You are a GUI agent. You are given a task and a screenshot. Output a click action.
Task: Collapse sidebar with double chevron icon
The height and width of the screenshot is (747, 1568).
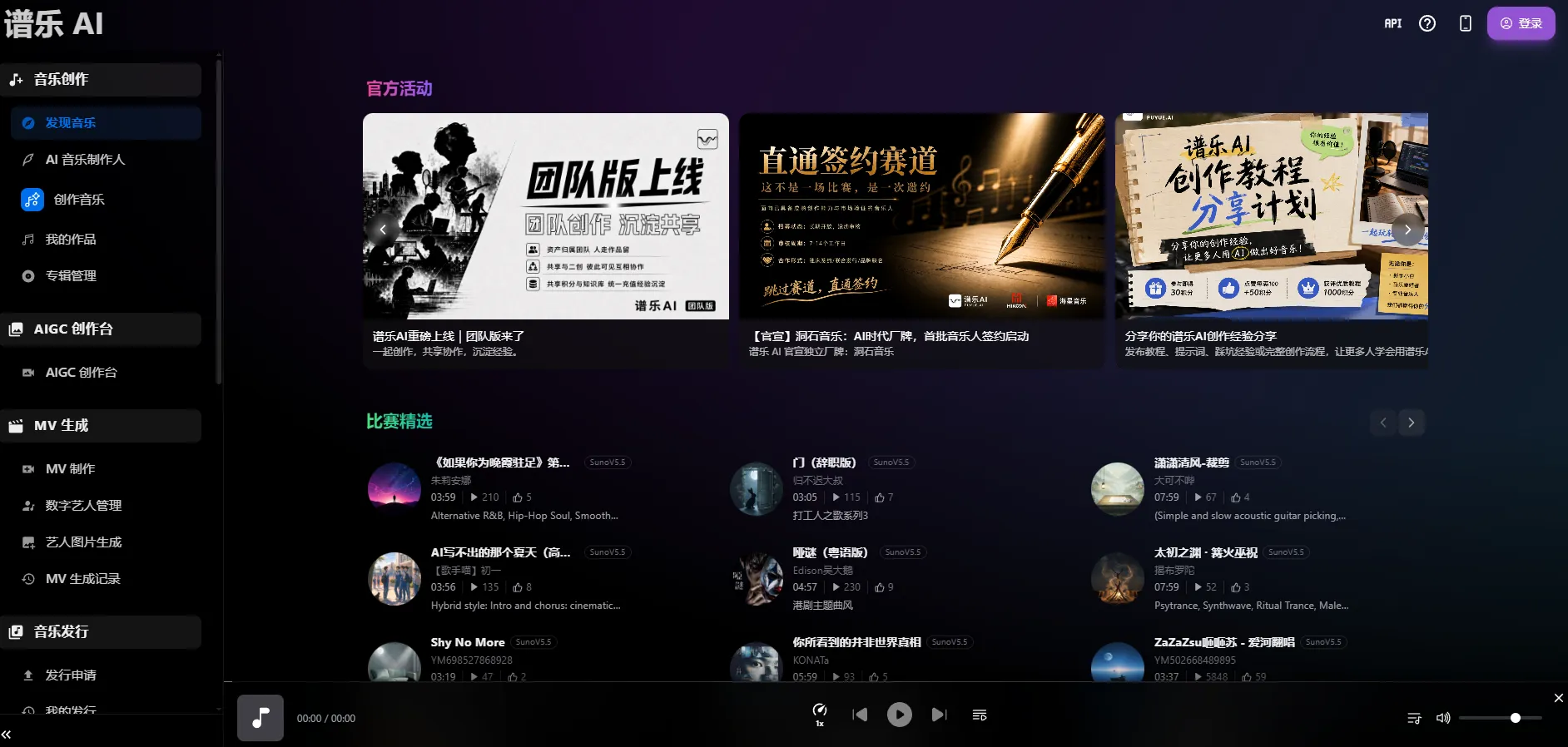(x=7, y=735)
